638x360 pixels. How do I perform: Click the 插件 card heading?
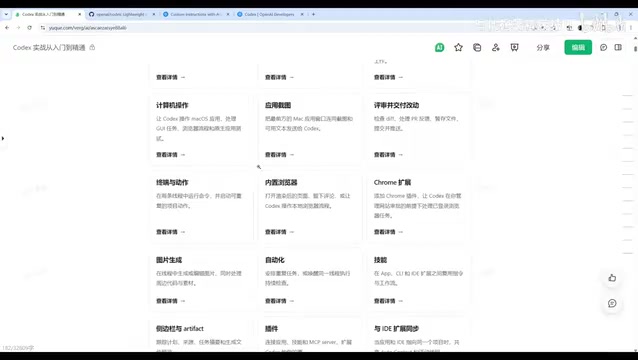271,329
